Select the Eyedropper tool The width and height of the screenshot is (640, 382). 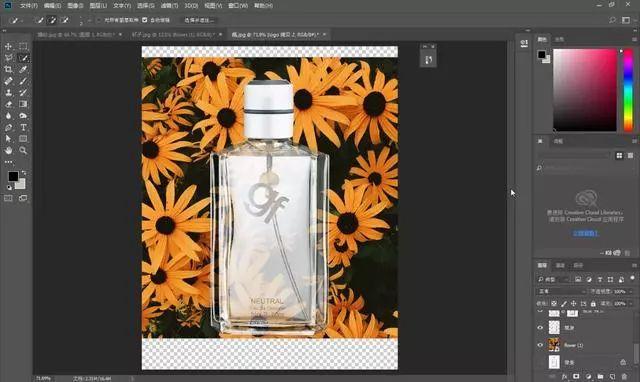point(23,69)
